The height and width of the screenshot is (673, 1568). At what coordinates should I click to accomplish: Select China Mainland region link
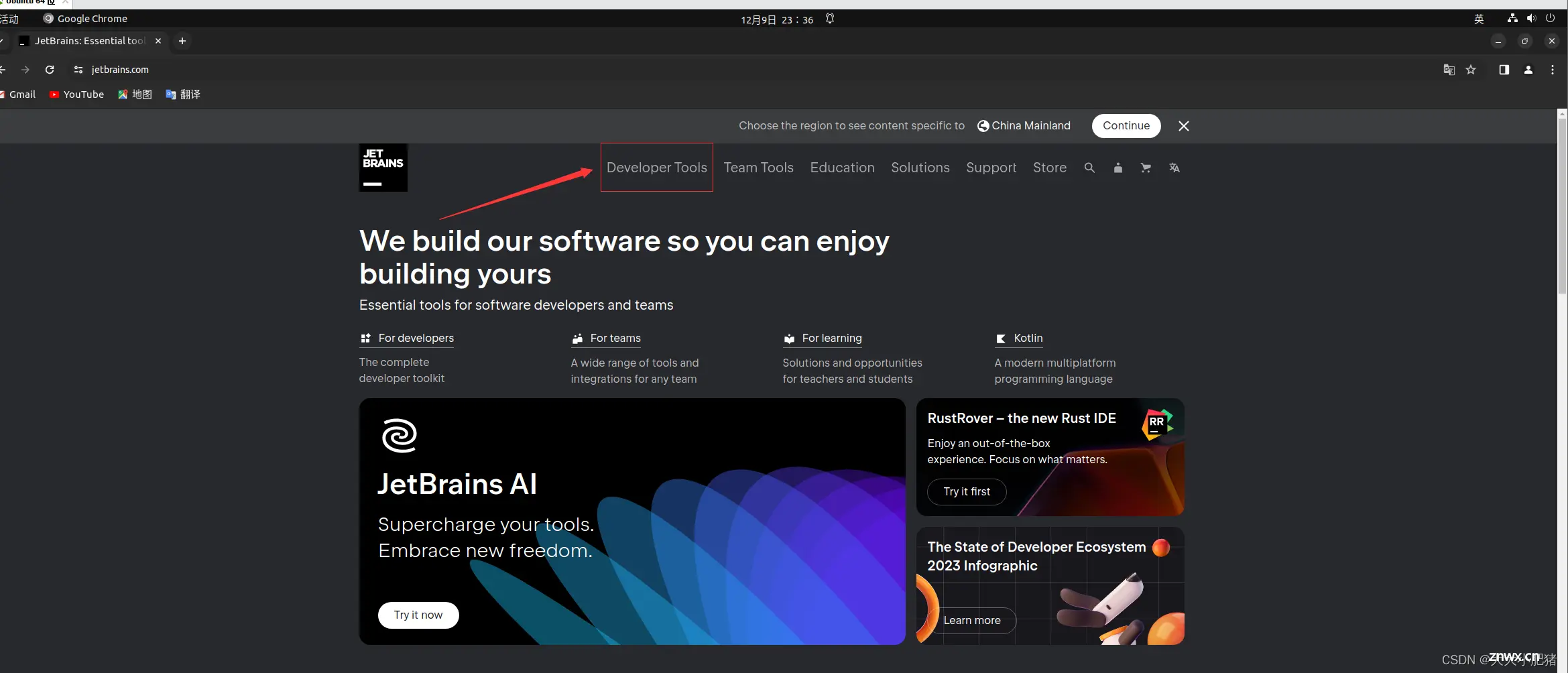tap(1030, 126)
